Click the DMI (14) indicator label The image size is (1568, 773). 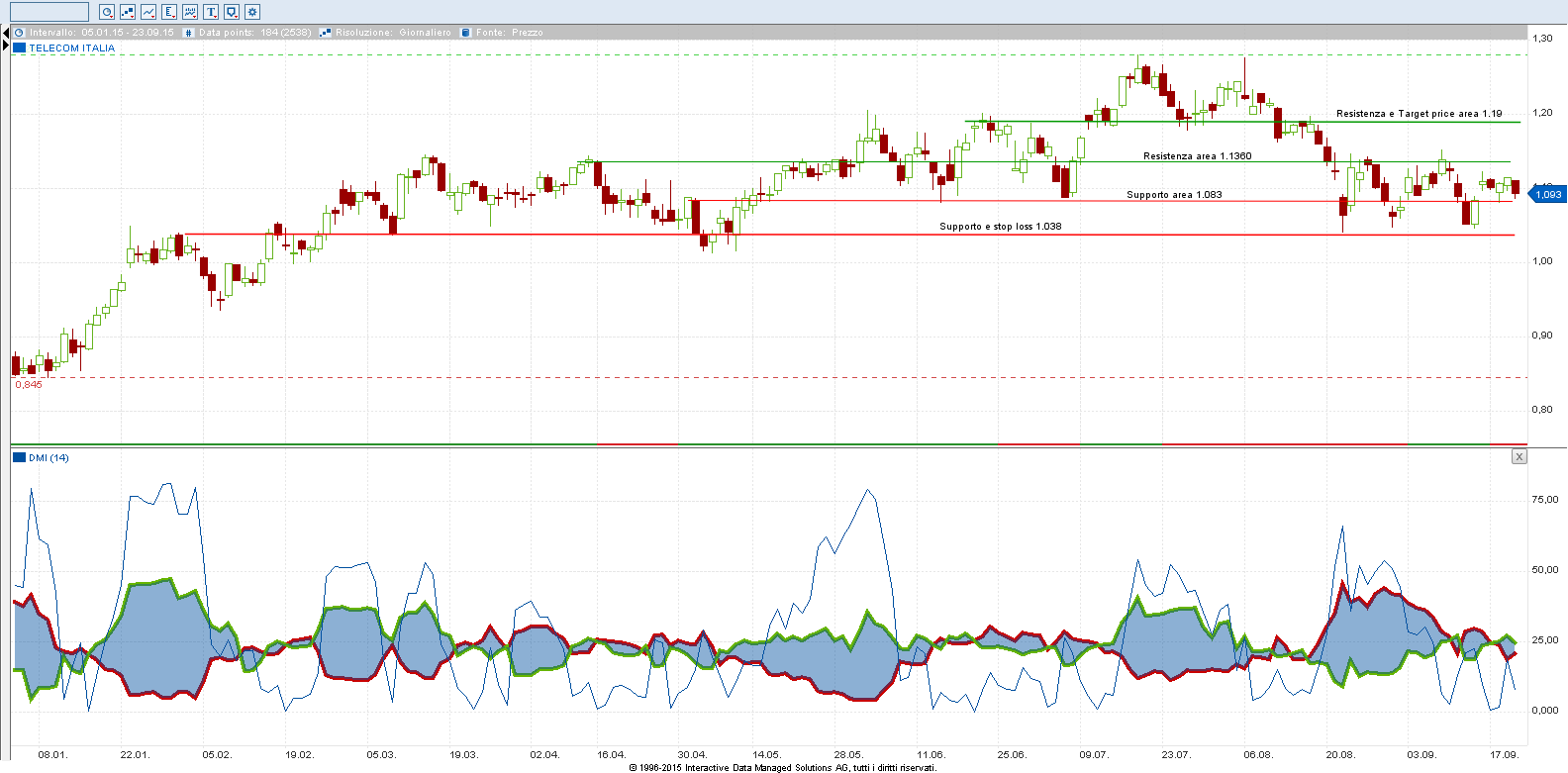[x=49, y=457]
